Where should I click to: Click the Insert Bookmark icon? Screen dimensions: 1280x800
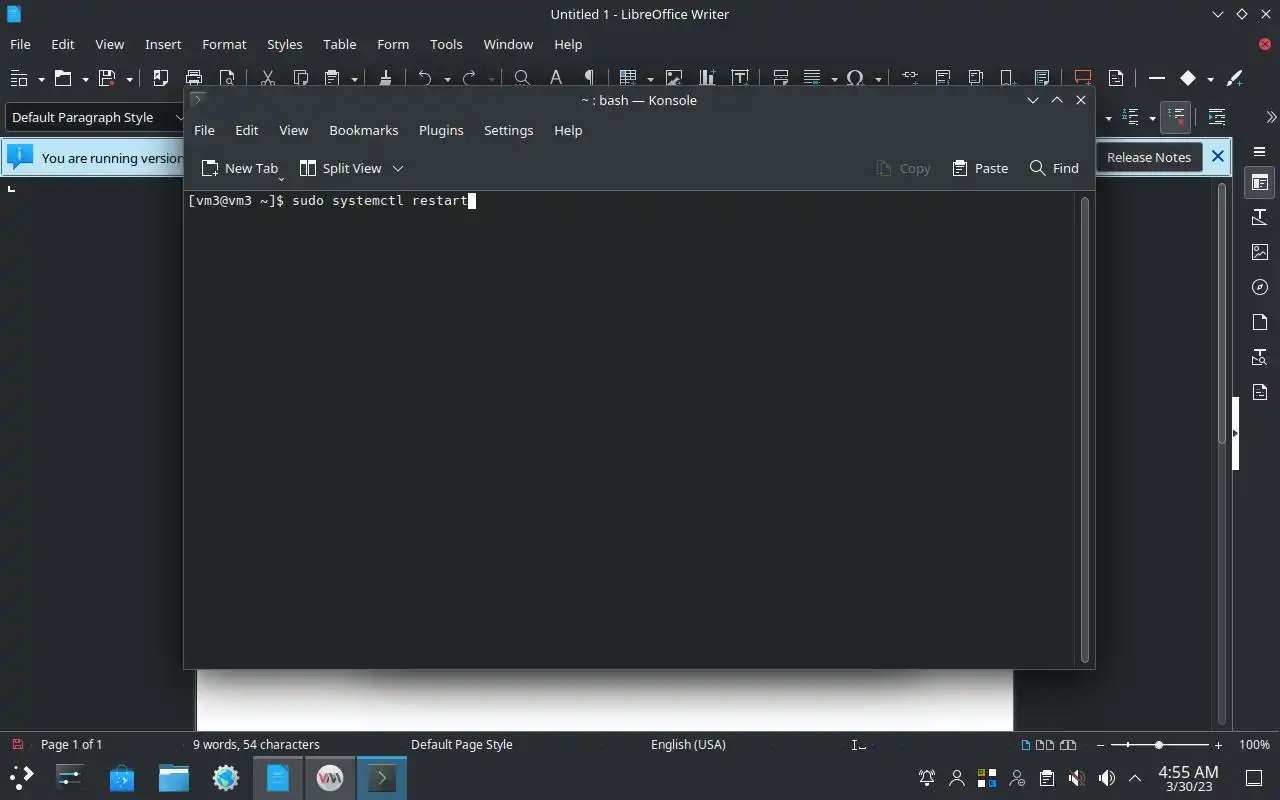(1008, 78)
